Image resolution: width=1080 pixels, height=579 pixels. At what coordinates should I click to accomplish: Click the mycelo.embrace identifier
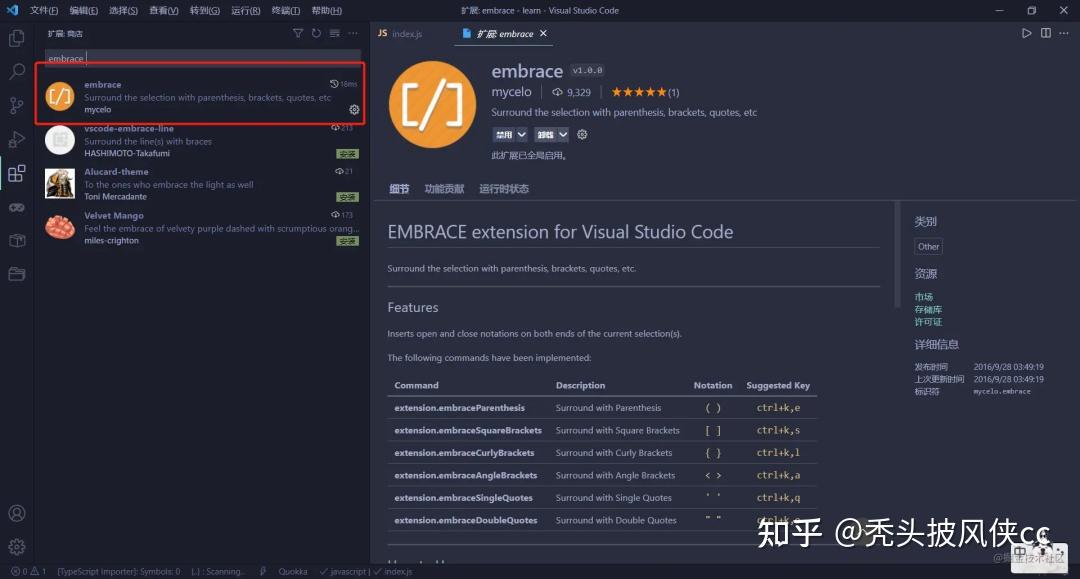[x=1001, y=392]
